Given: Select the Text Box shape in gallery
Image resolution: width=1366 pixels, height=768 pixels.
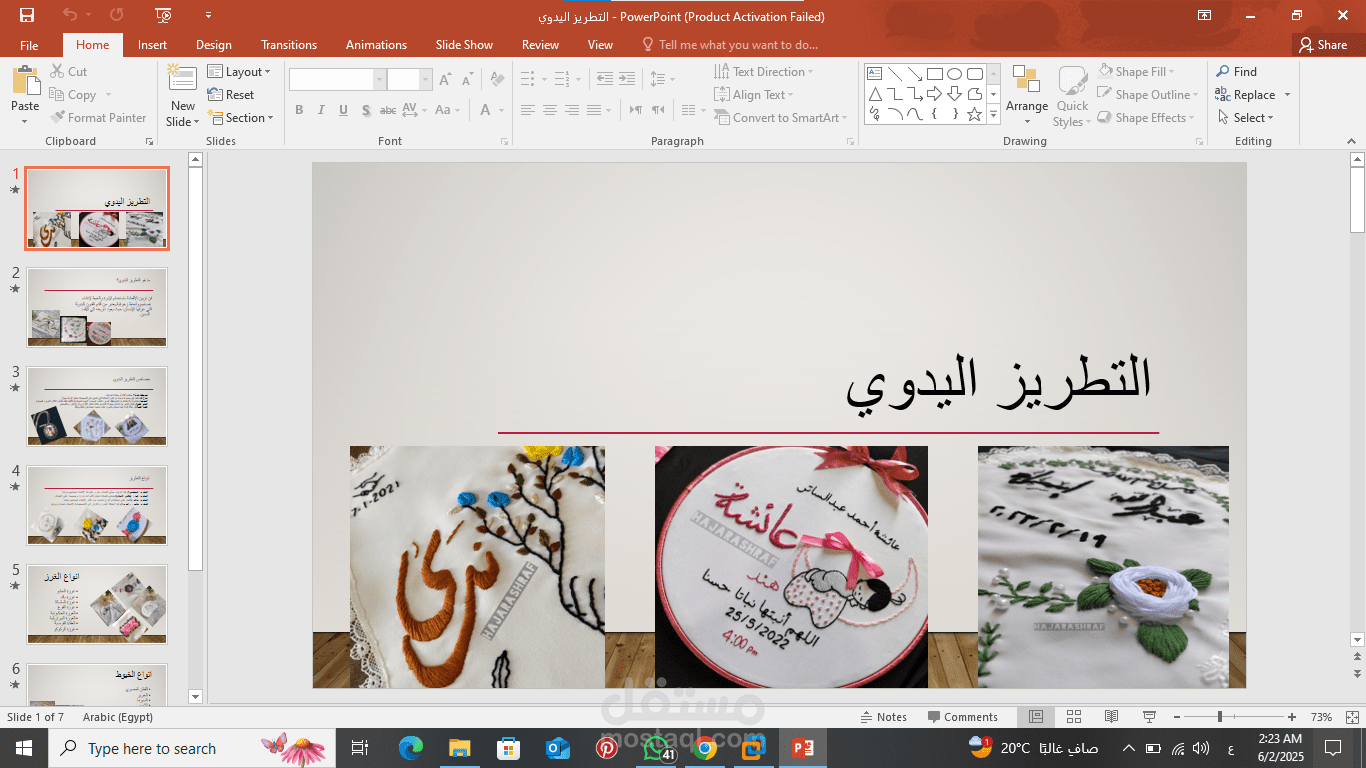Looking at the screenshot, I should pos(874,74).
